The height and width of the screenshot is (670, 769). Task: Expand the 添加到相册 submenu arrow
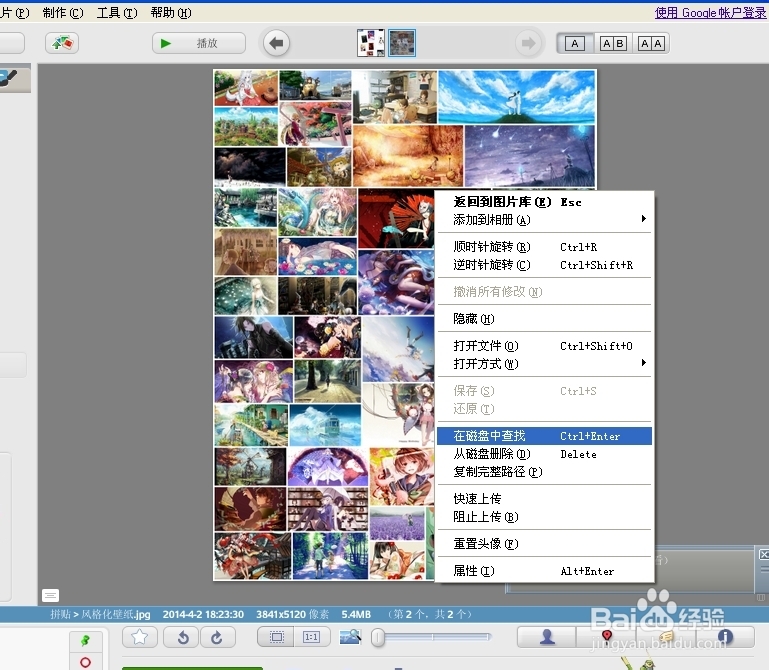click(643, 219)
